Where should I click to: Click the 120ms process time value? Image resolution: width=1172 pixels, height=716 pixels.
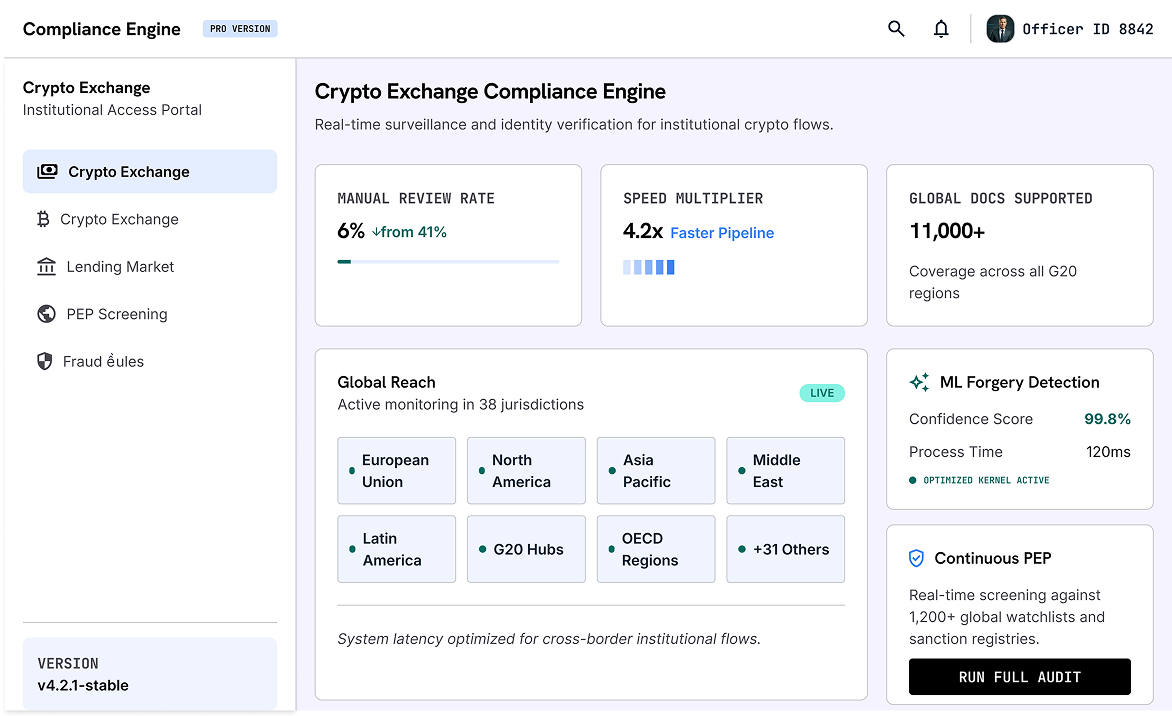(1108, 452)
